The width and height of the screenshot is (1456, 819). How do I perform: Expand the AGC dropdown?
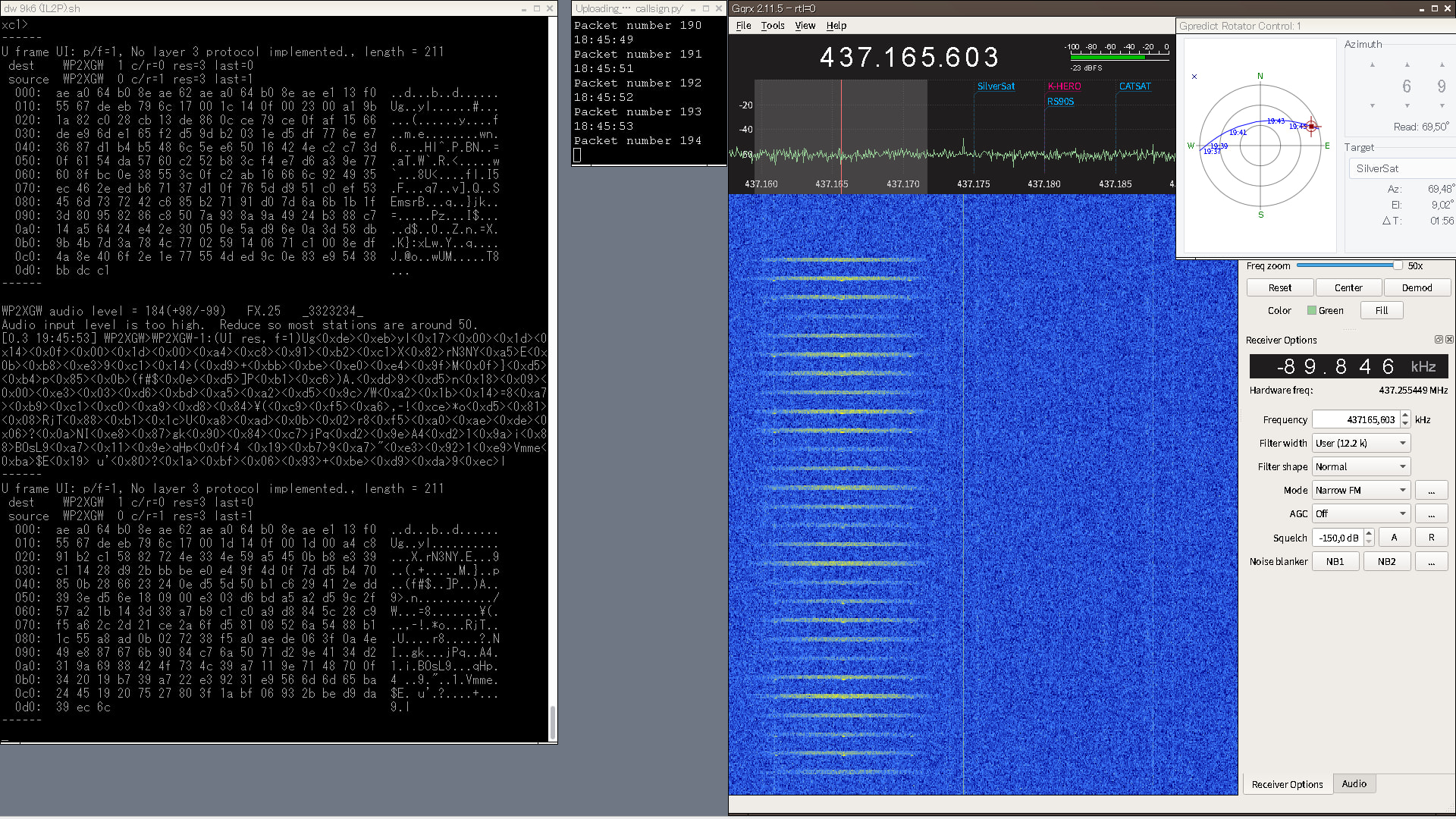click(1361, 514)
